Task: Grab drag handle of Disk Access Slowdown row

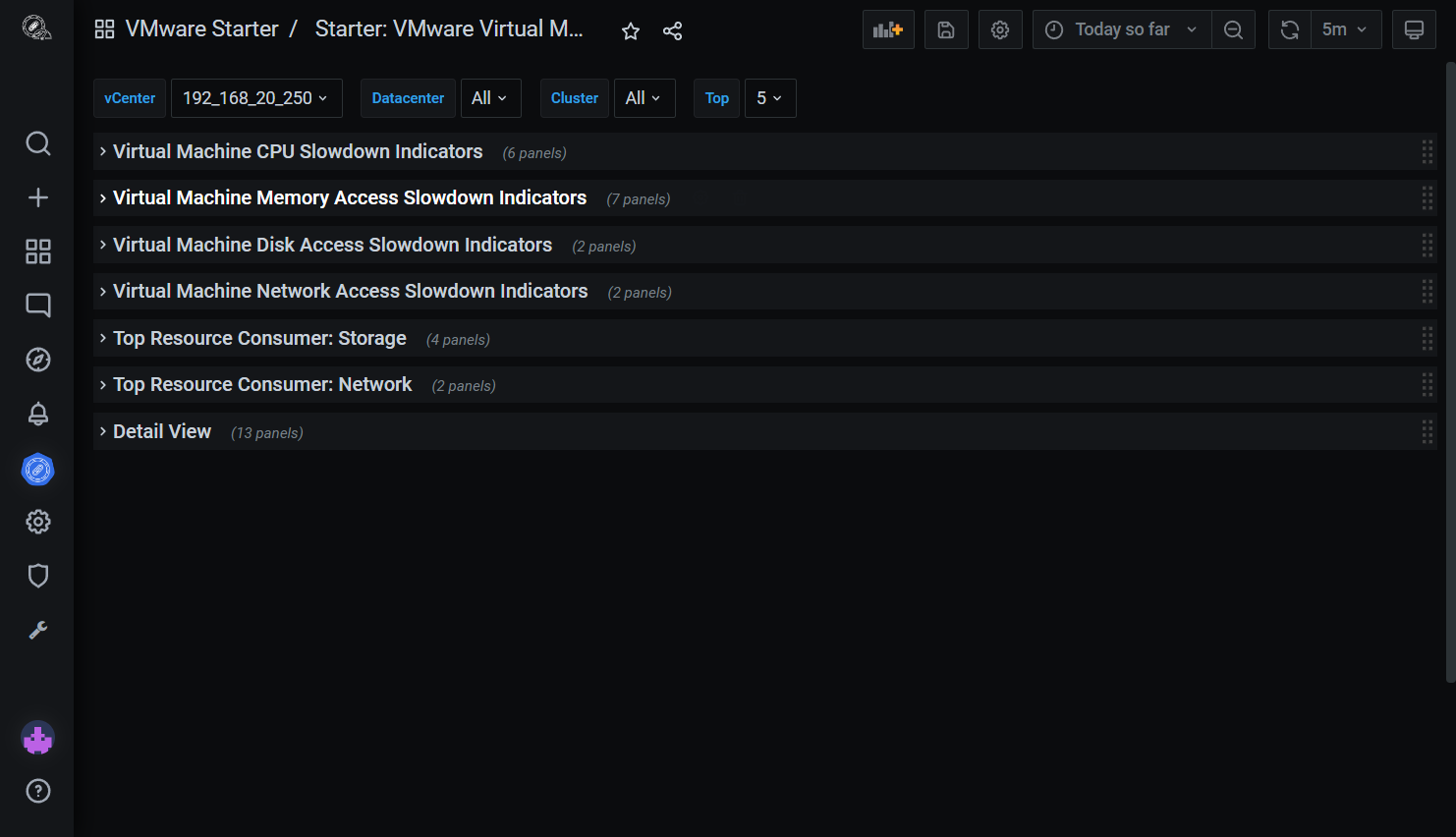Action: (x=1427, y=245)
